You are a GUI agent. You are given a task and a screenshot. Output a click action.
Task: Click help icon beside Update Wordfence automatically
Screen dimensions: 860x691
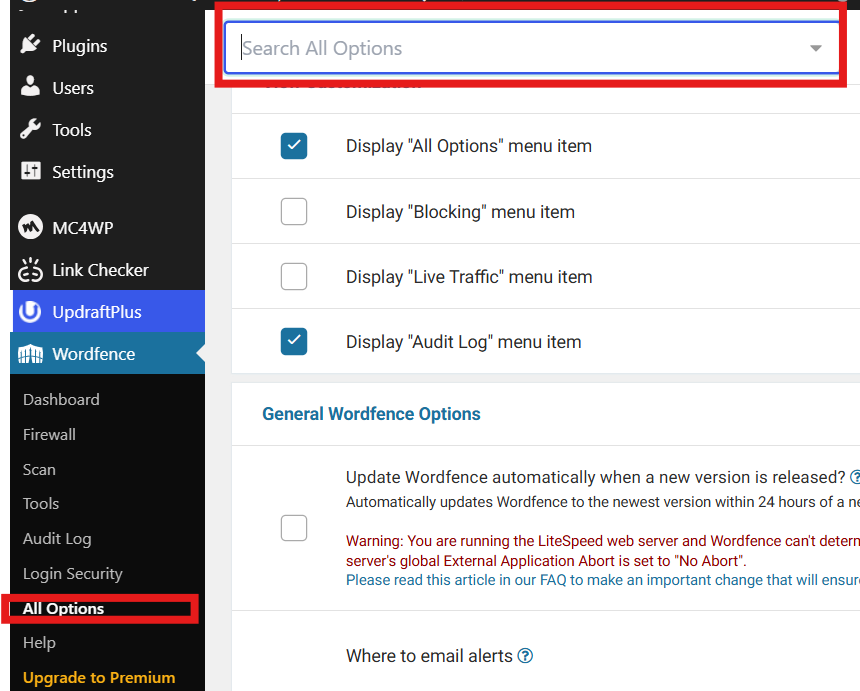(x=855, y=477)
